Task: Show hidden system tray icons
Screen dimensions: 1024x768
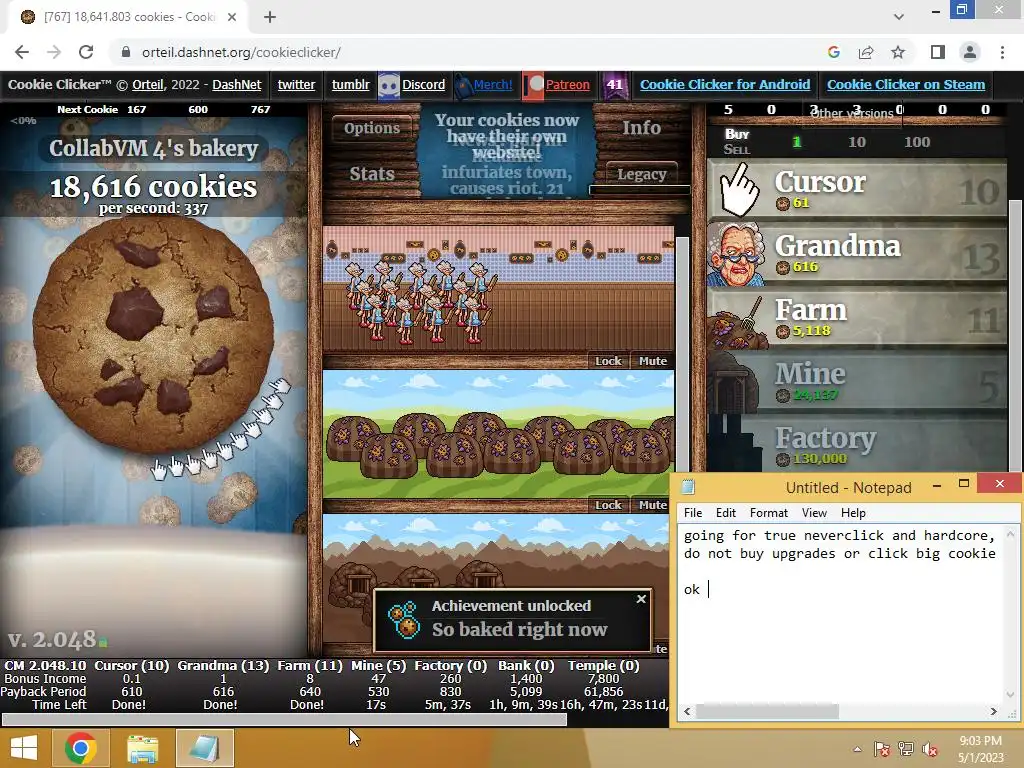Action: [857, 749]
